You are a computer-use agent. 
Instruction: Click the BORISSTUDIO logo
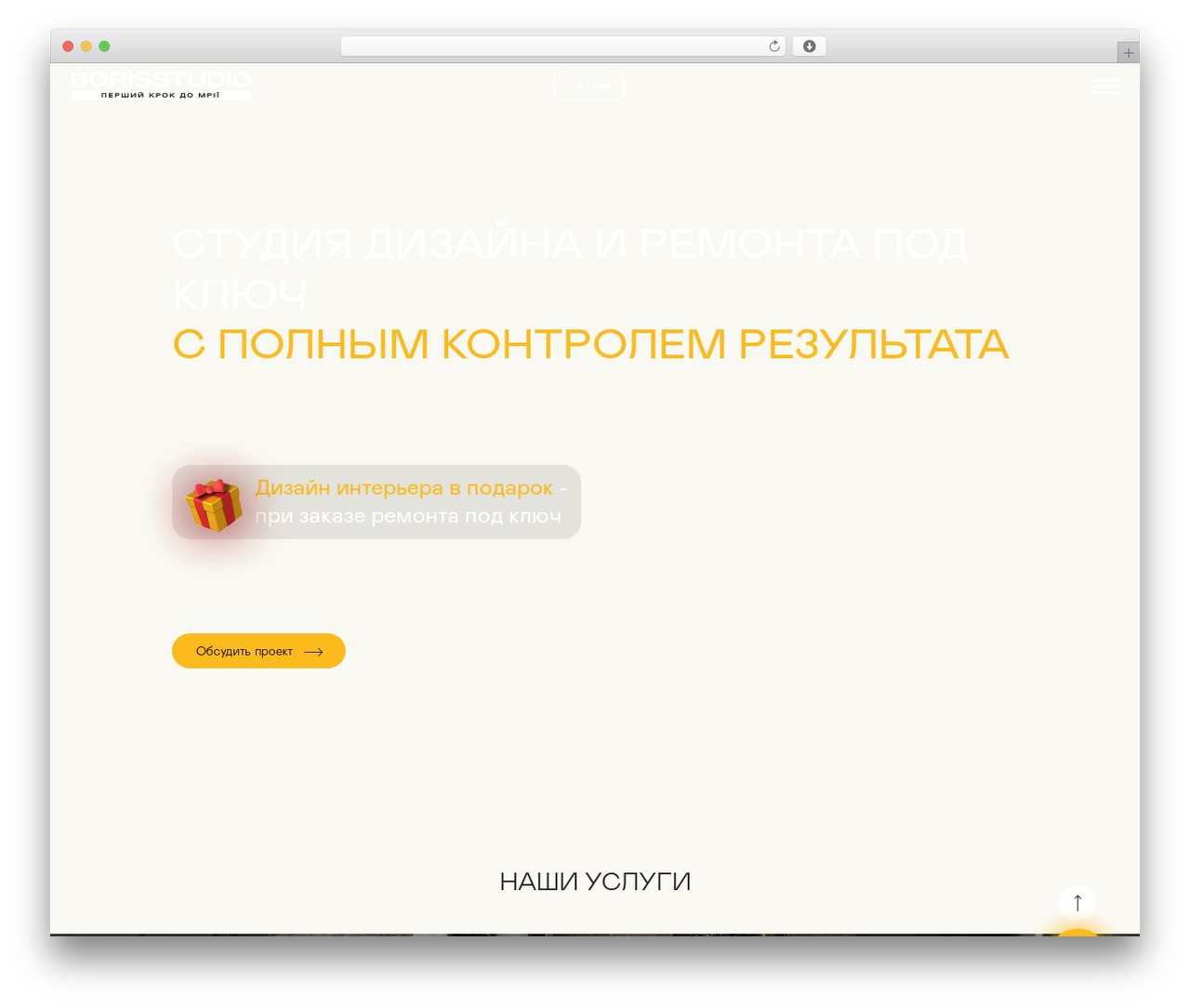[161, 85]
